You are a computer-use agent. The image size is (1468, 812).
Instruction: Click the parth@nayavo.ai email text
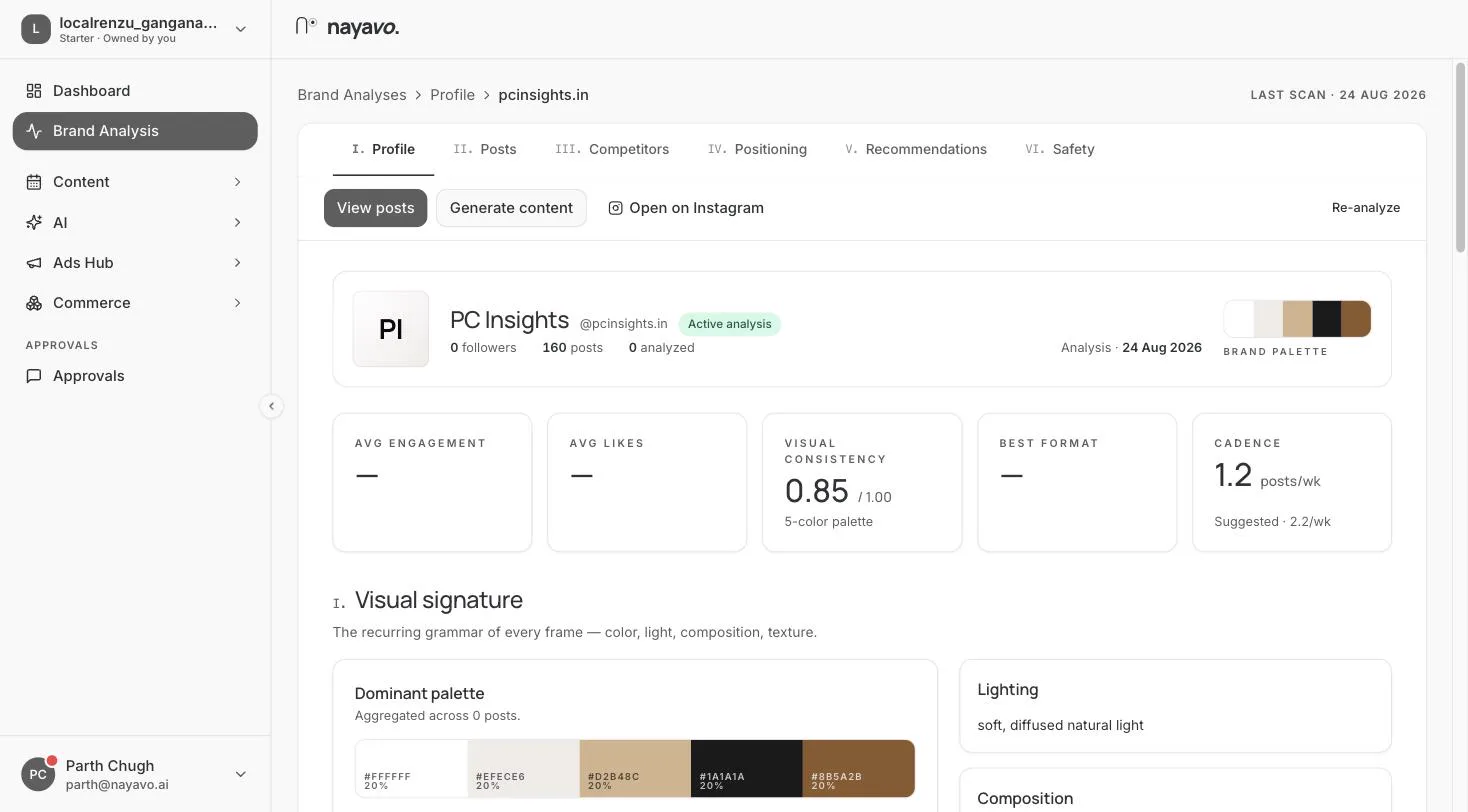point(117,785)
